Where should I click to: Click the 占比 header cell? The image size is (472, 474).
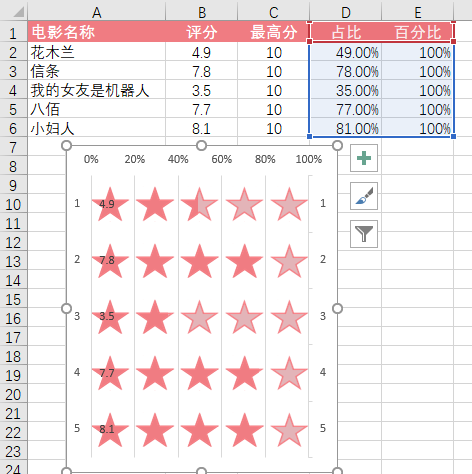tap(346, 32)
